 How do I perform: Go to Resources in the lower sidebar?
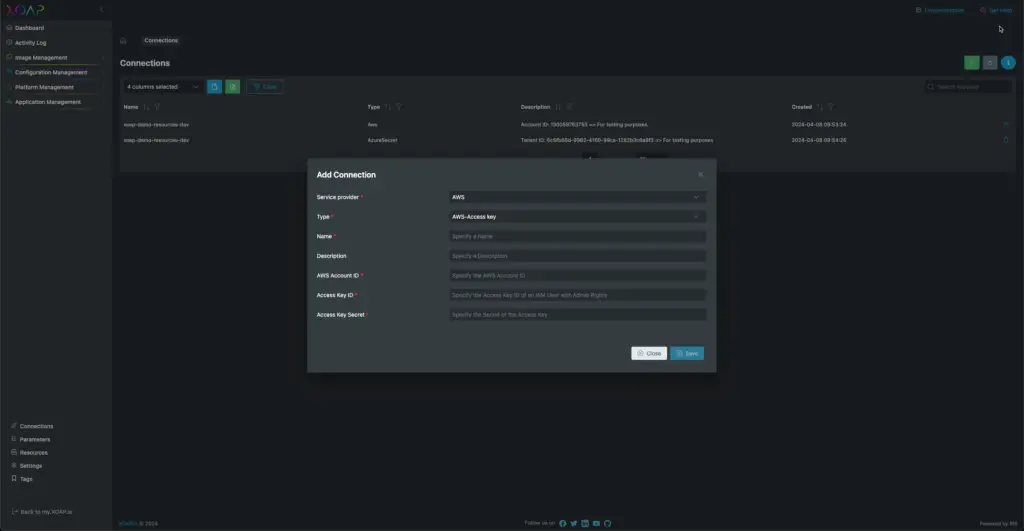point(33,452)
